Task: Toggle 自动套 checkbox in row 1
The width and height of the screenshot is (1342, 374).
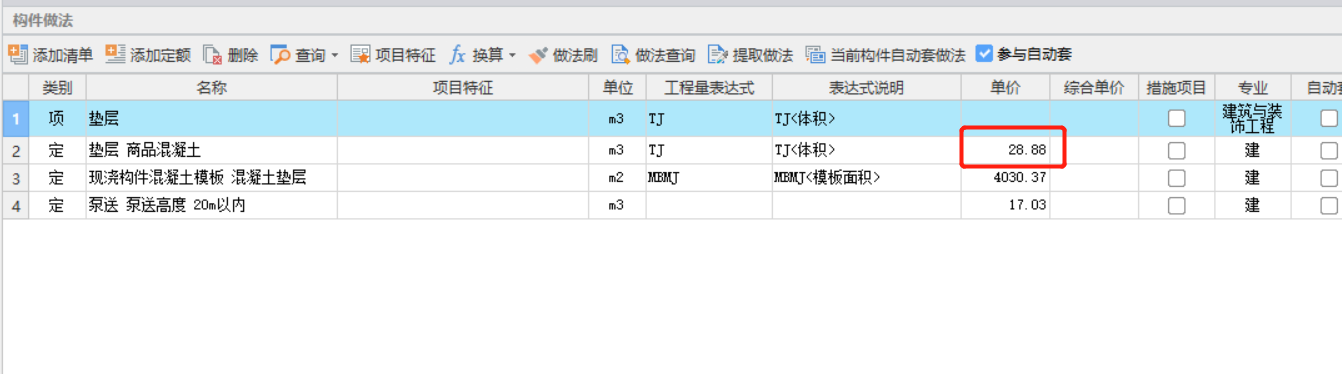Action: click(1329, 118)
